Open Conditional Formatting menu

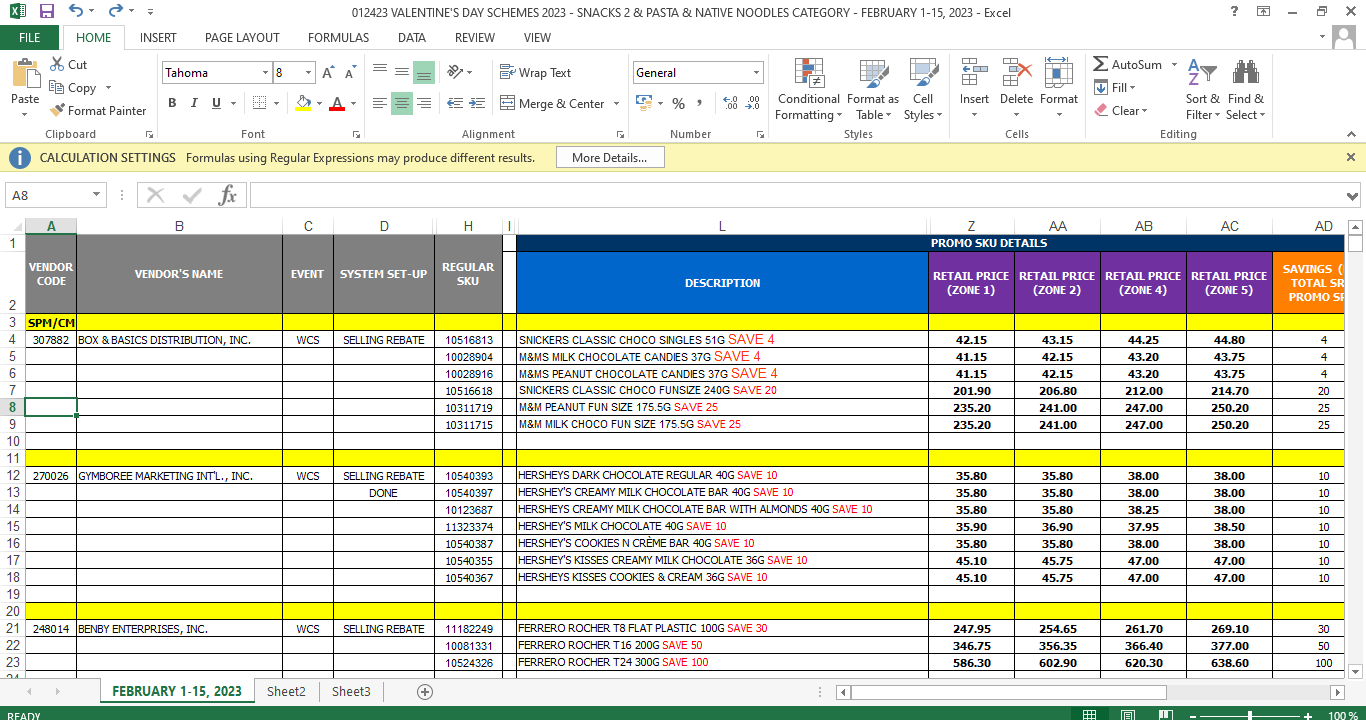809,89
